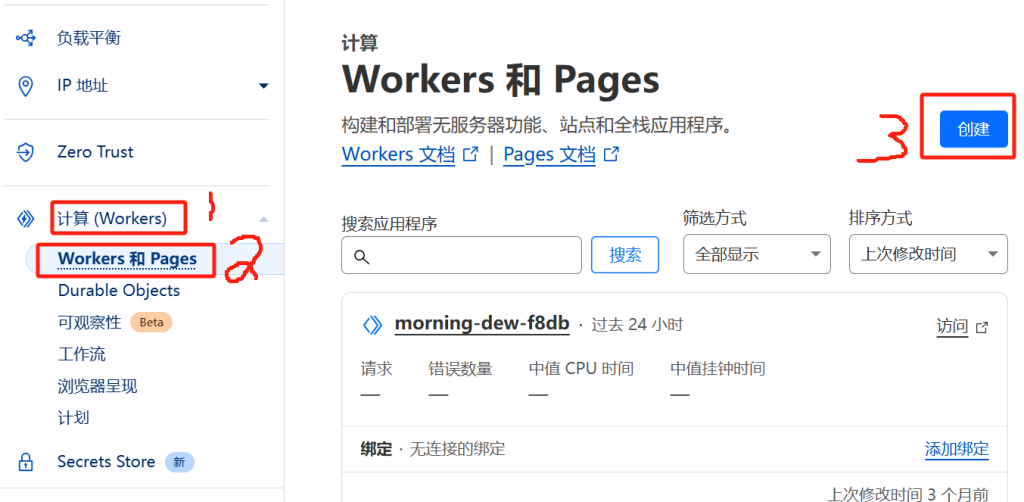The width and height of the screenshot is (1024, 502).
Task: Open Secrets Store in the sidebar
Action: point(106,462)
